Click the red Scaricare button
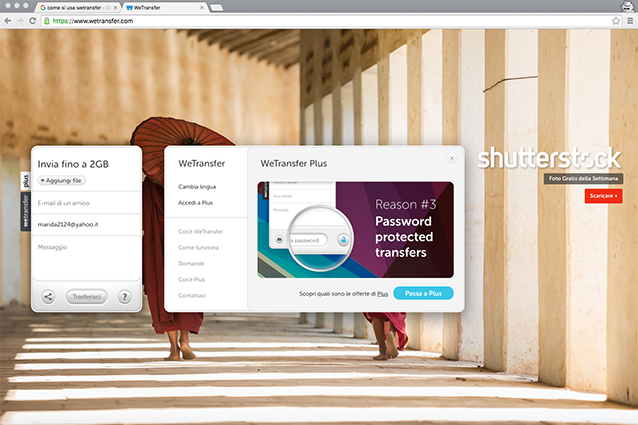638x425 pixels. coord(603,196)
